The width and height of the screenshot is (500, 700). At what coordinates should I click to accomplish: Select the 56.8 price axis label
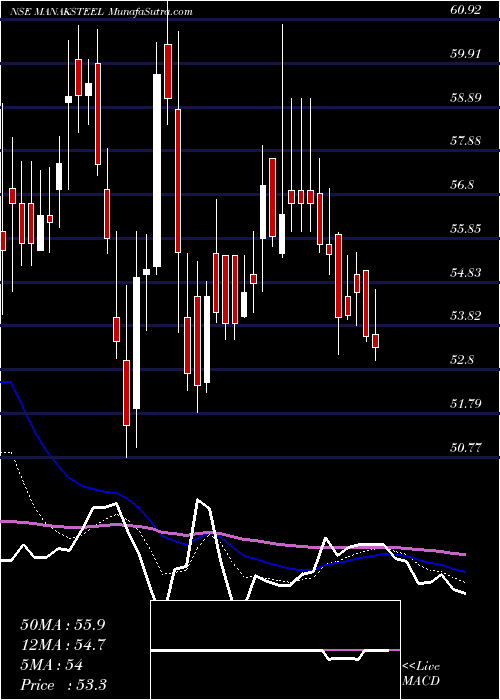tap(462, 185)
